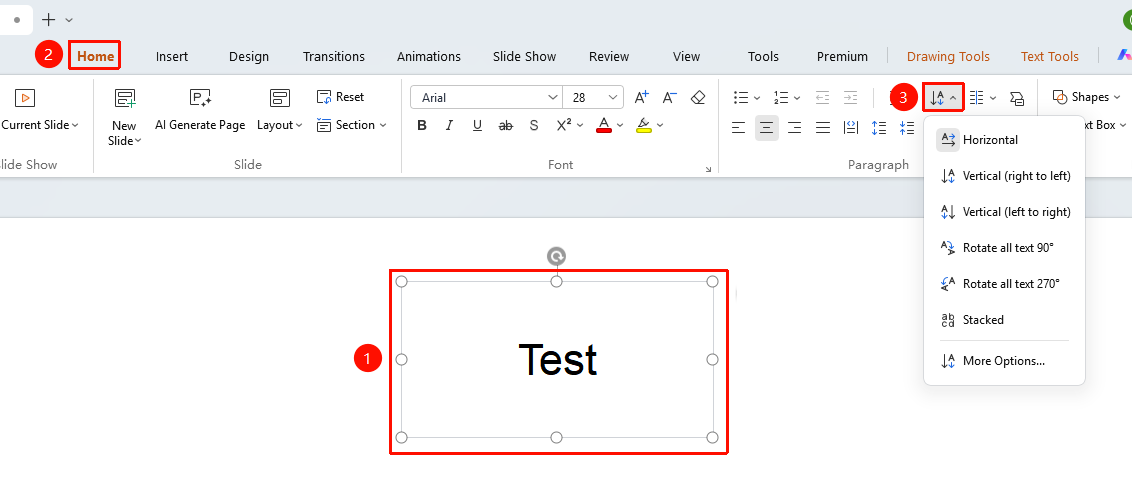1132x498 pixels.
Task: Expand the numbering dropdown arrow
Action: [x=797, y=97]
